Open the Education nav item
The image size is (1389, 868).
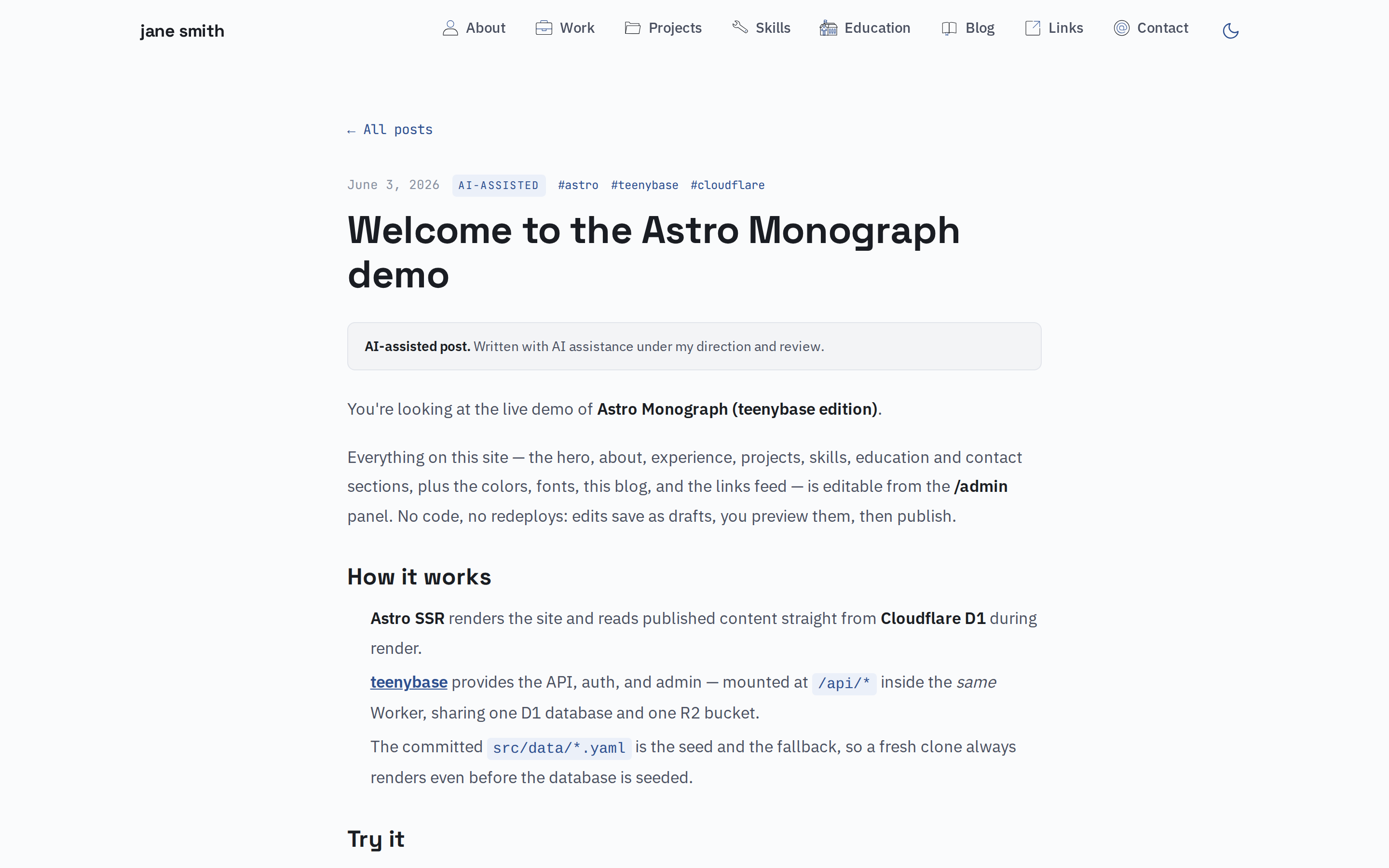coord(865,28)
